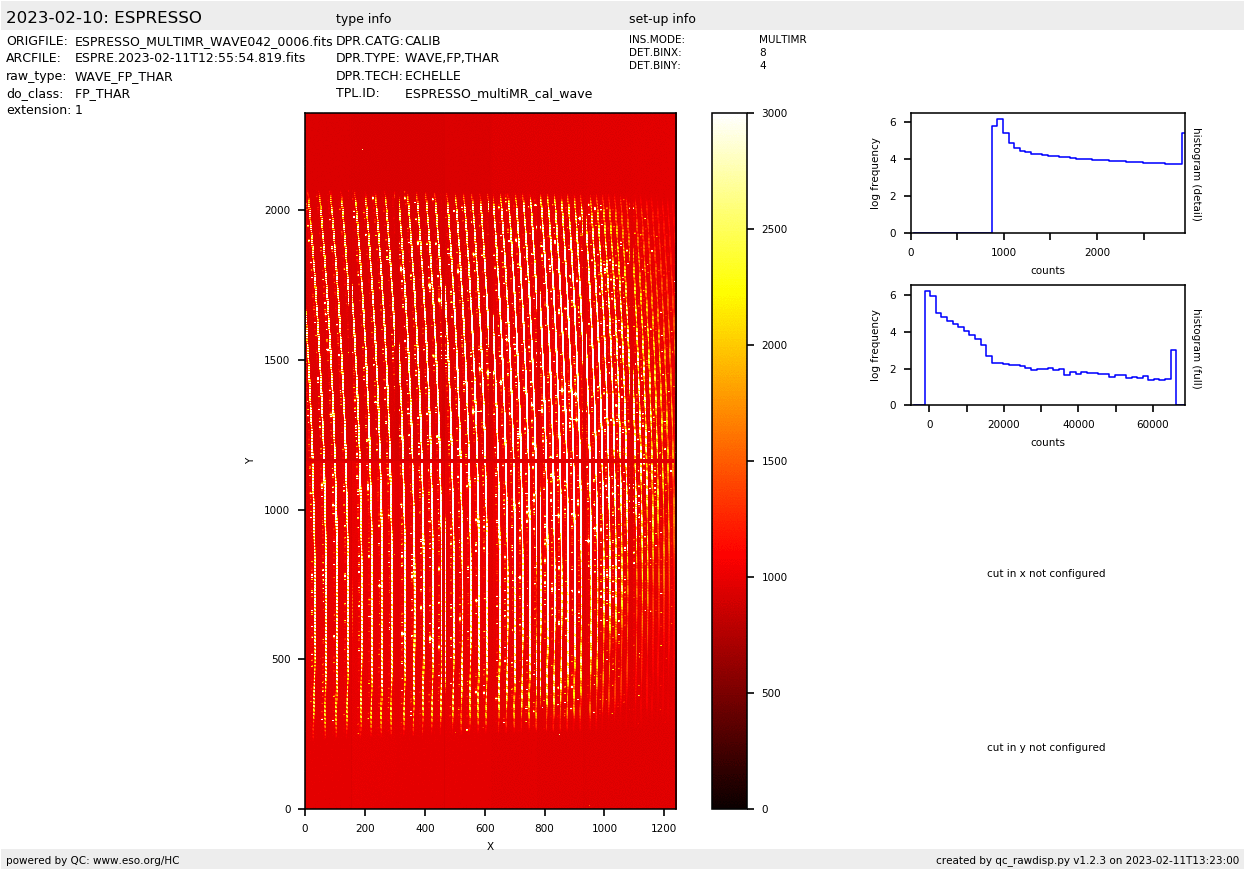The height and width of the screenshot is (870, 1245).
Task: Click the ECHELLE DPR.TECH value
Action: pyautogui.click(x=432, y=76)
